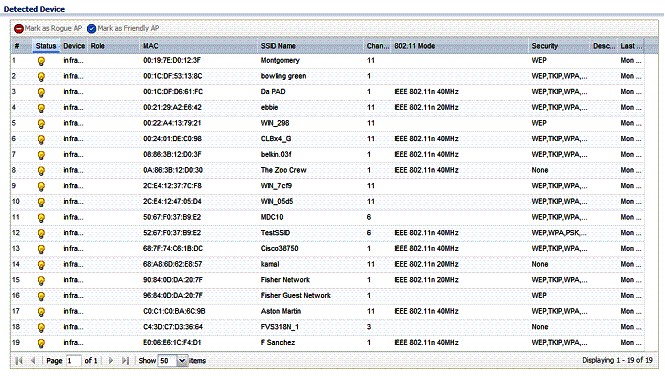
Task: Select the status bulb icon for WIN_7cf9
Action: (x=41, y=187)
